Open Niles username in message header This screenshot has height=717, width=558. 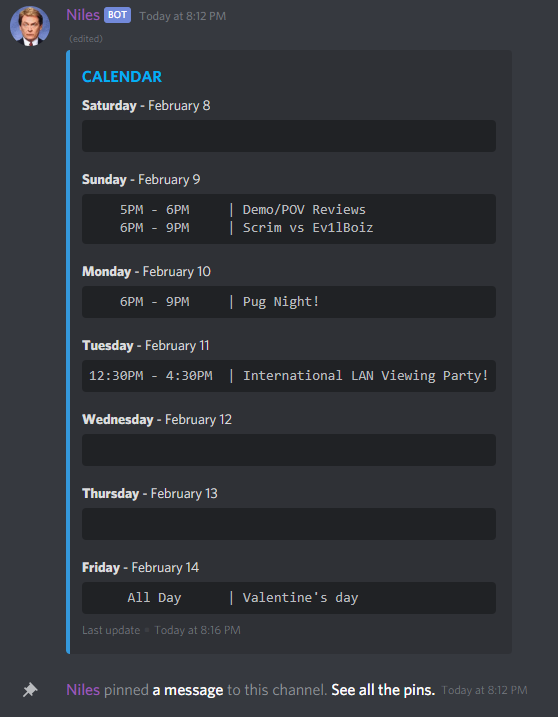(x=83, y=15)
